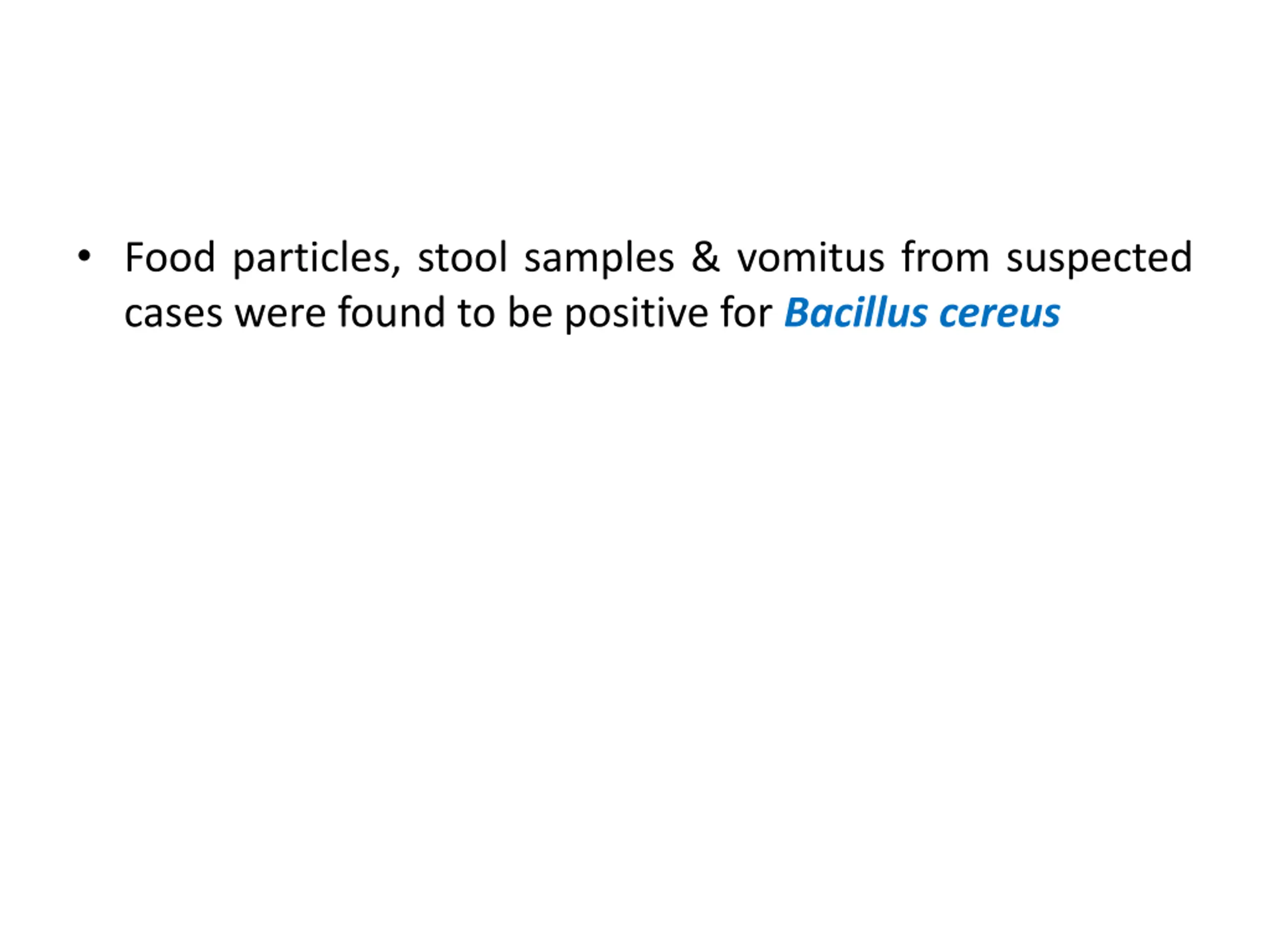Click the blue italic word "Bacillus"
This screenshot has height=952, width=1270.
[855, 313]
